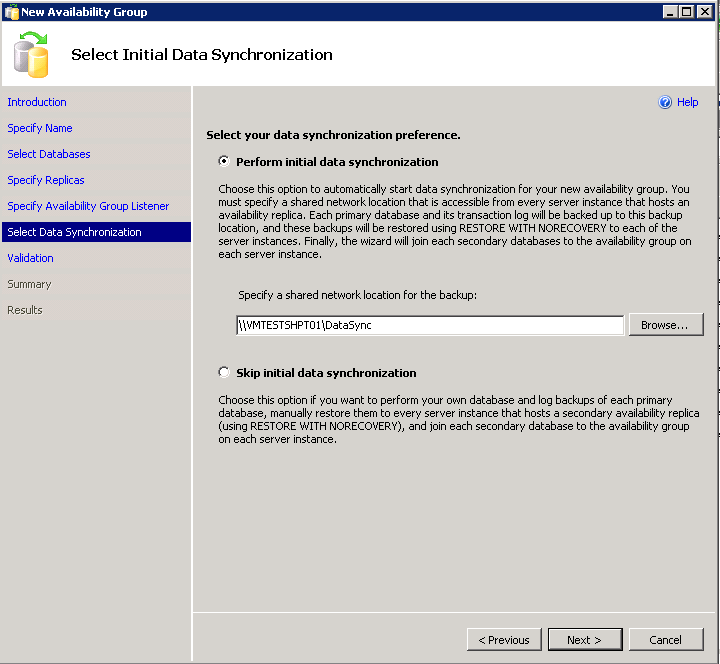Navigate to Select Databases step
This screenshot has height=664, width=720.
(49, 154)
